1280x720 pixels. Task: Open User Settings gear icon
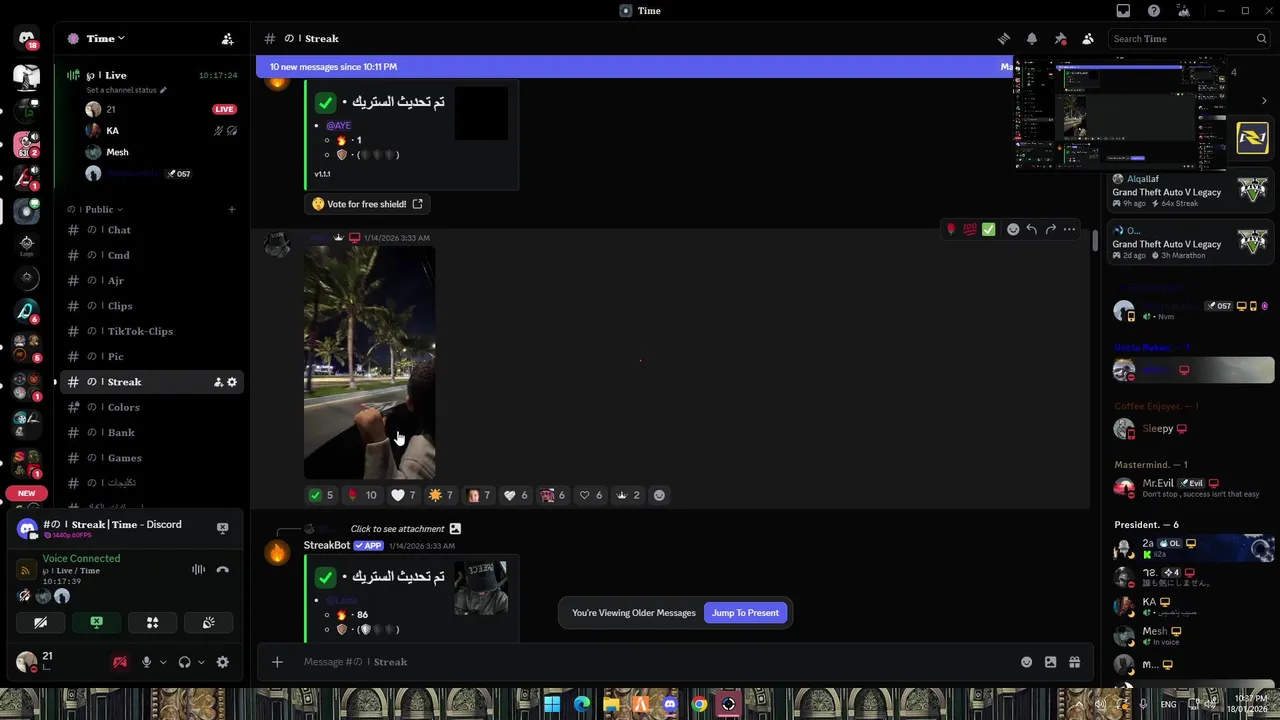pyautogui.click(x=223, y=662)
